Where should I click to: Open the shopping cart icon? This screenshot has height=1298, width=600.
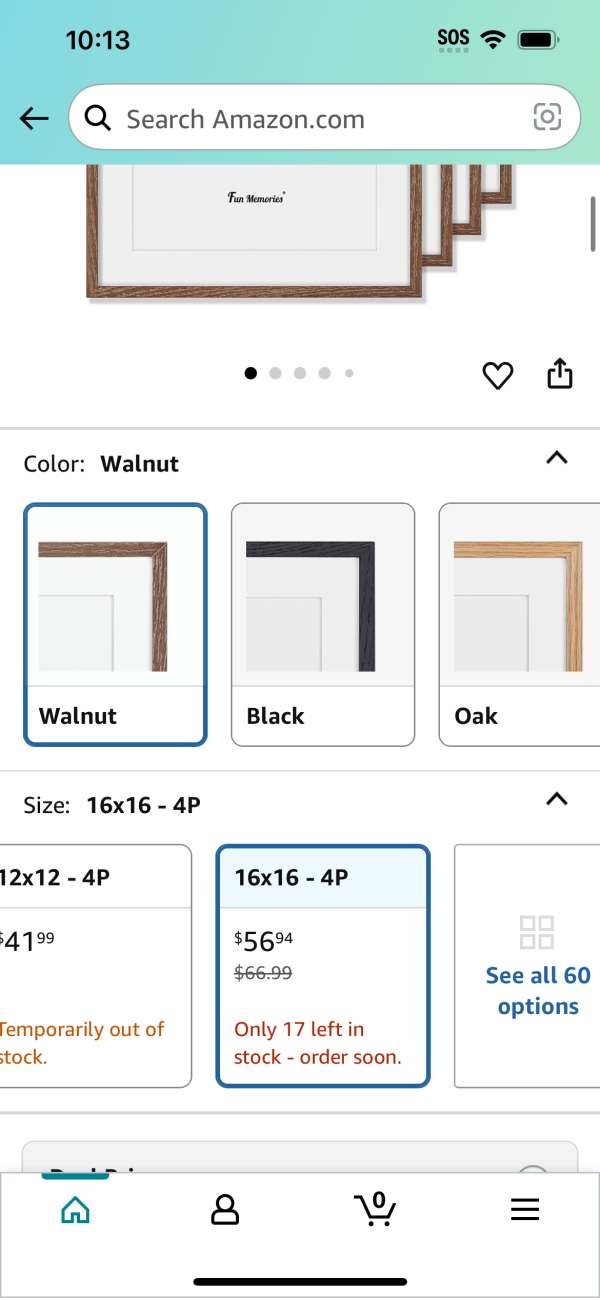(x=375, y=1209)
